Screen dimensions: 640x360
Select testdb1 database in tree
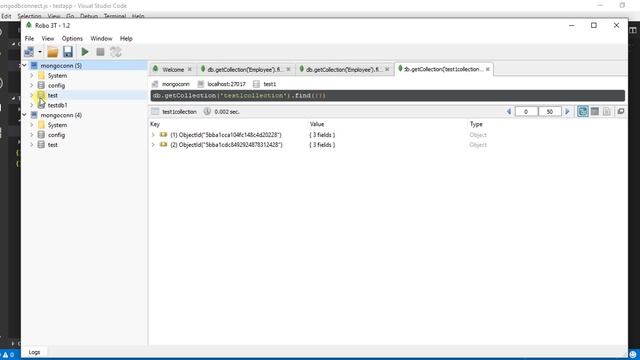click(x=58, y=105)
